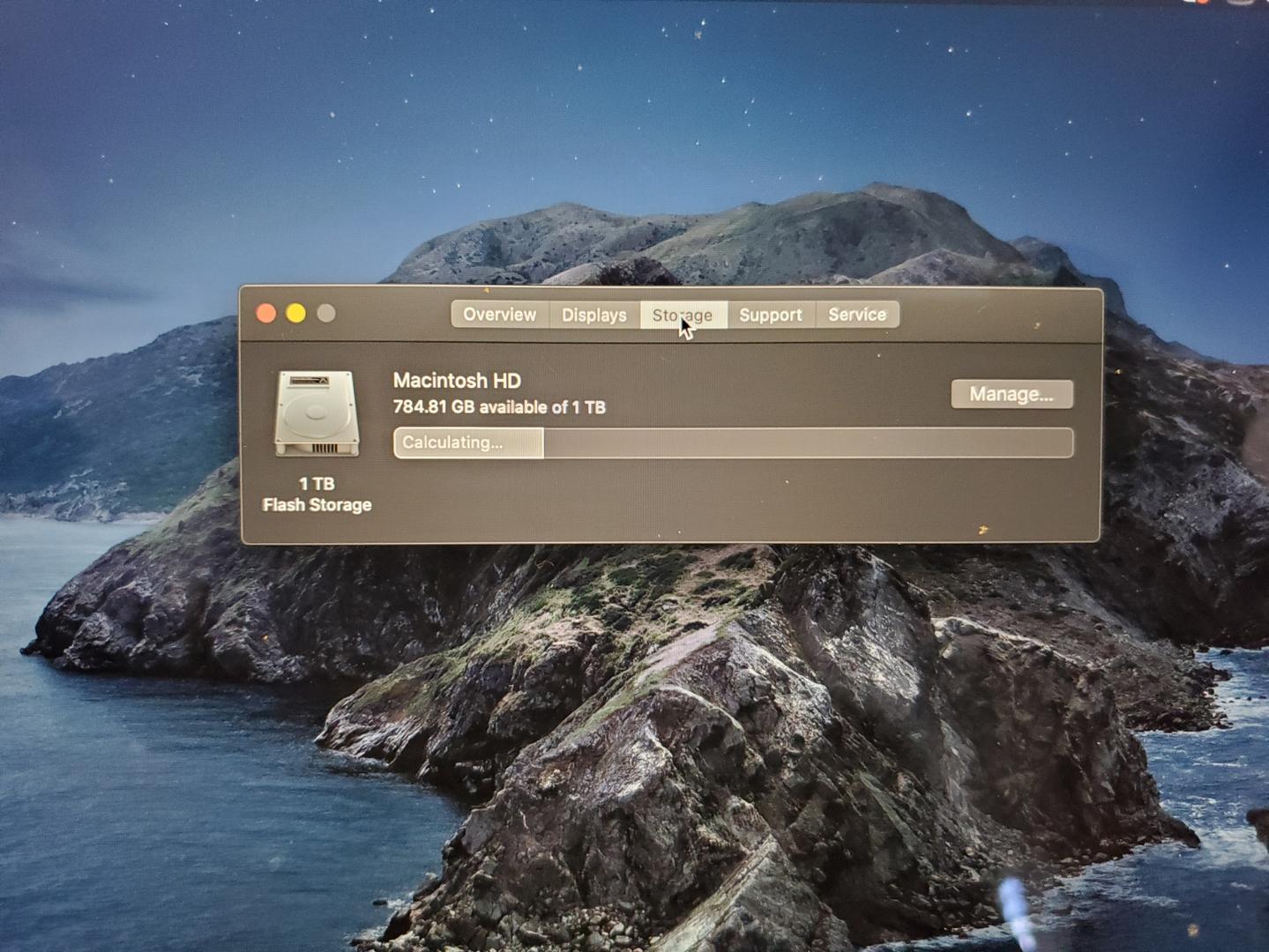Viewport: 1269px width, 952px height.
Task: Click the Manage... button
Action: [1011, 394]
